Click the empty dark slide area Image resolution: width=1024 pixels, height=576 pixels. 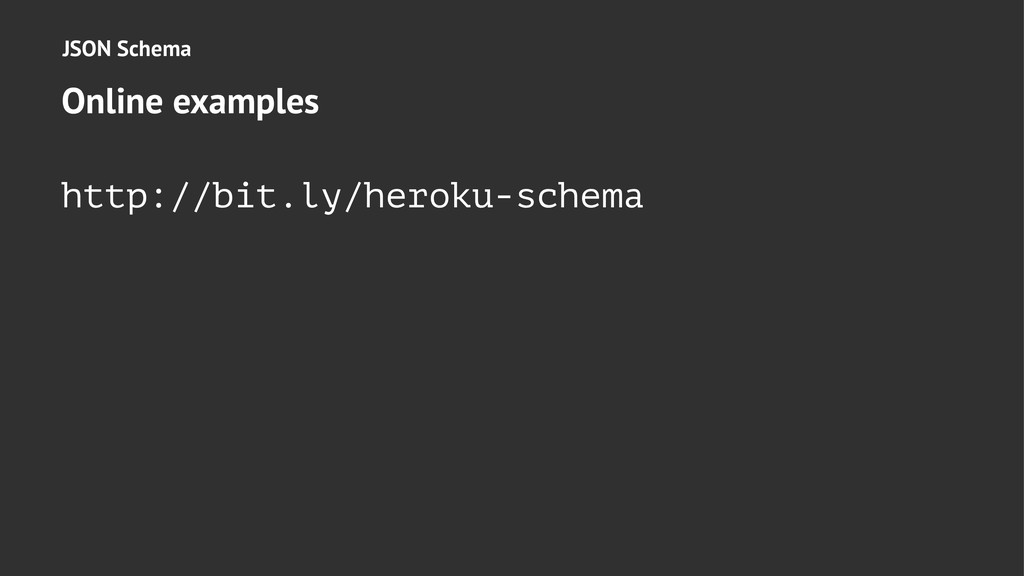coord(512,400)
